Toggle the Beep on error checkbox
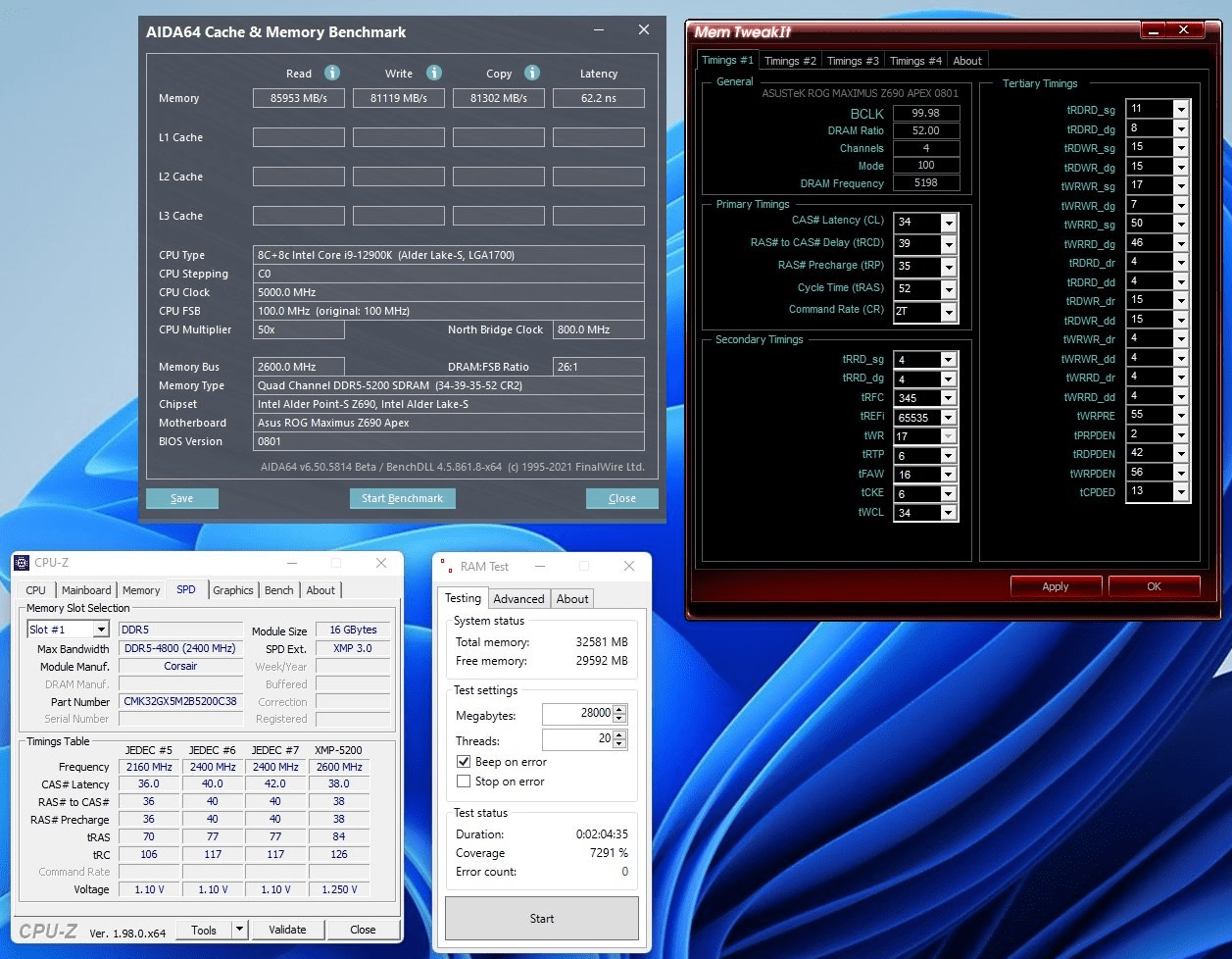1232x959 pixels. coord(464,762)
